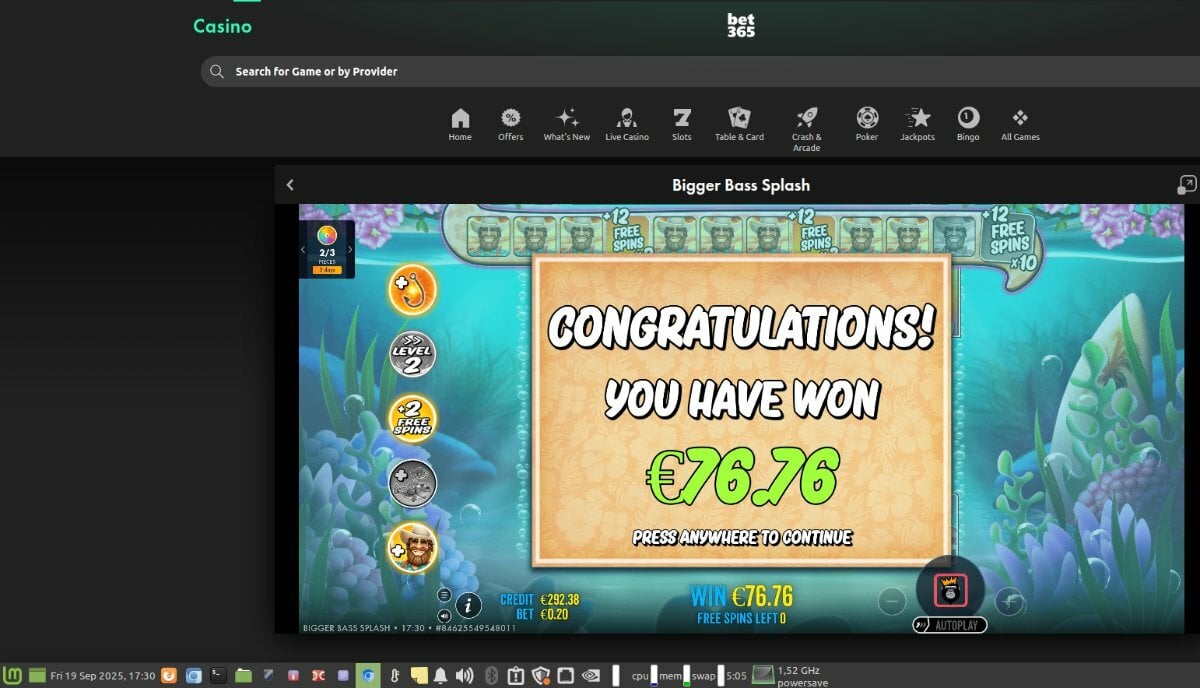Increase the bet with the plus button
Screen dimensions: 1200x688
pyautogui.click(x=1010, y=601)
